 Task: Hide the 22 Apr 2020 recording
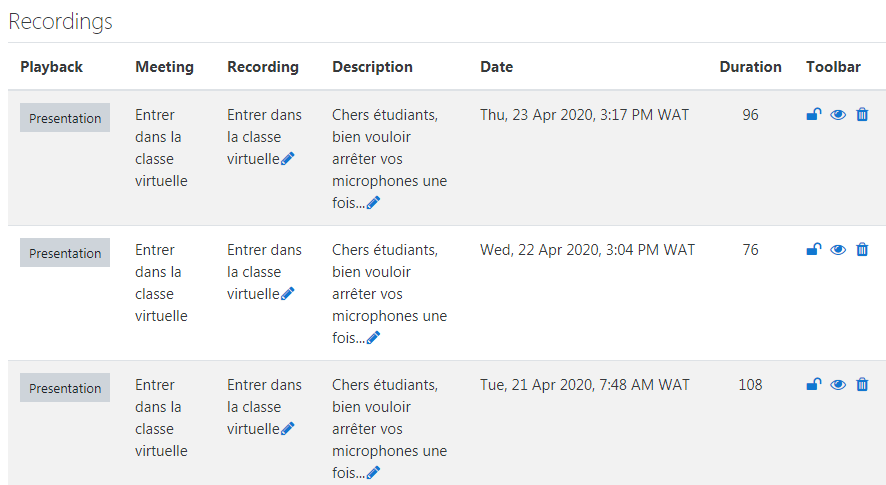click(x=838, y=250)
